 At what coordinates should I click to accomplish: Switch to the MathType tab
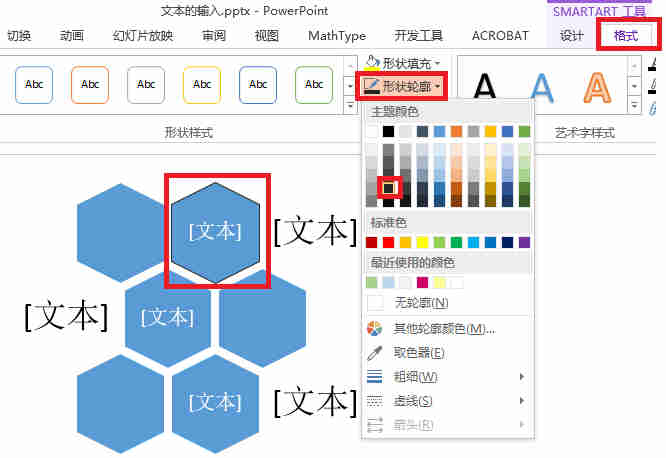337,36
